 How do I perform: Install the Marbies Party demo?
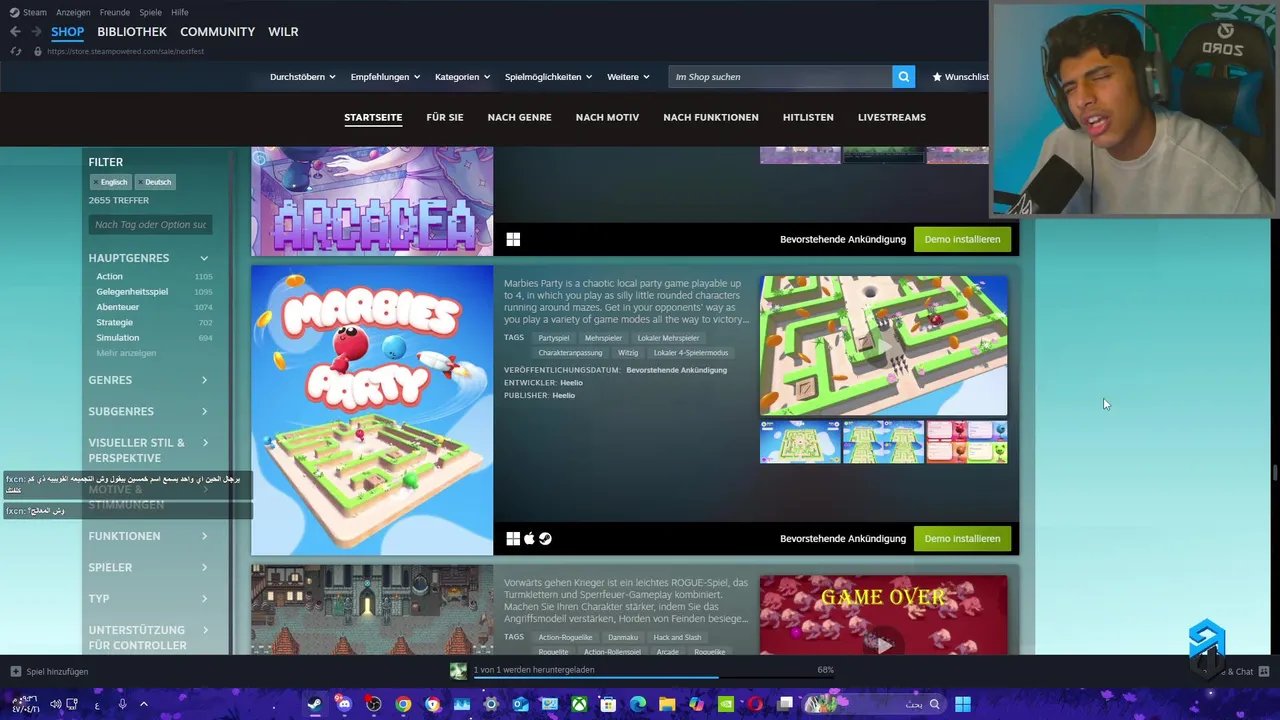962,538
